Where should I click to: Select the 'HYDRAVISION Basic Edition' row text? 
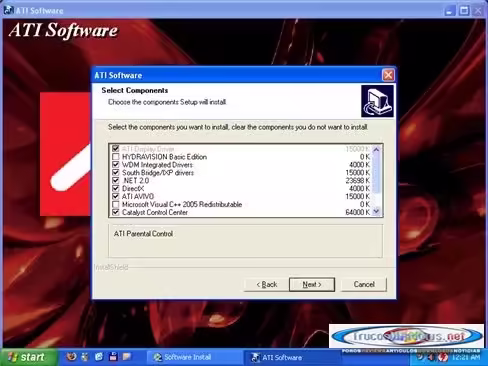[164, 157]
